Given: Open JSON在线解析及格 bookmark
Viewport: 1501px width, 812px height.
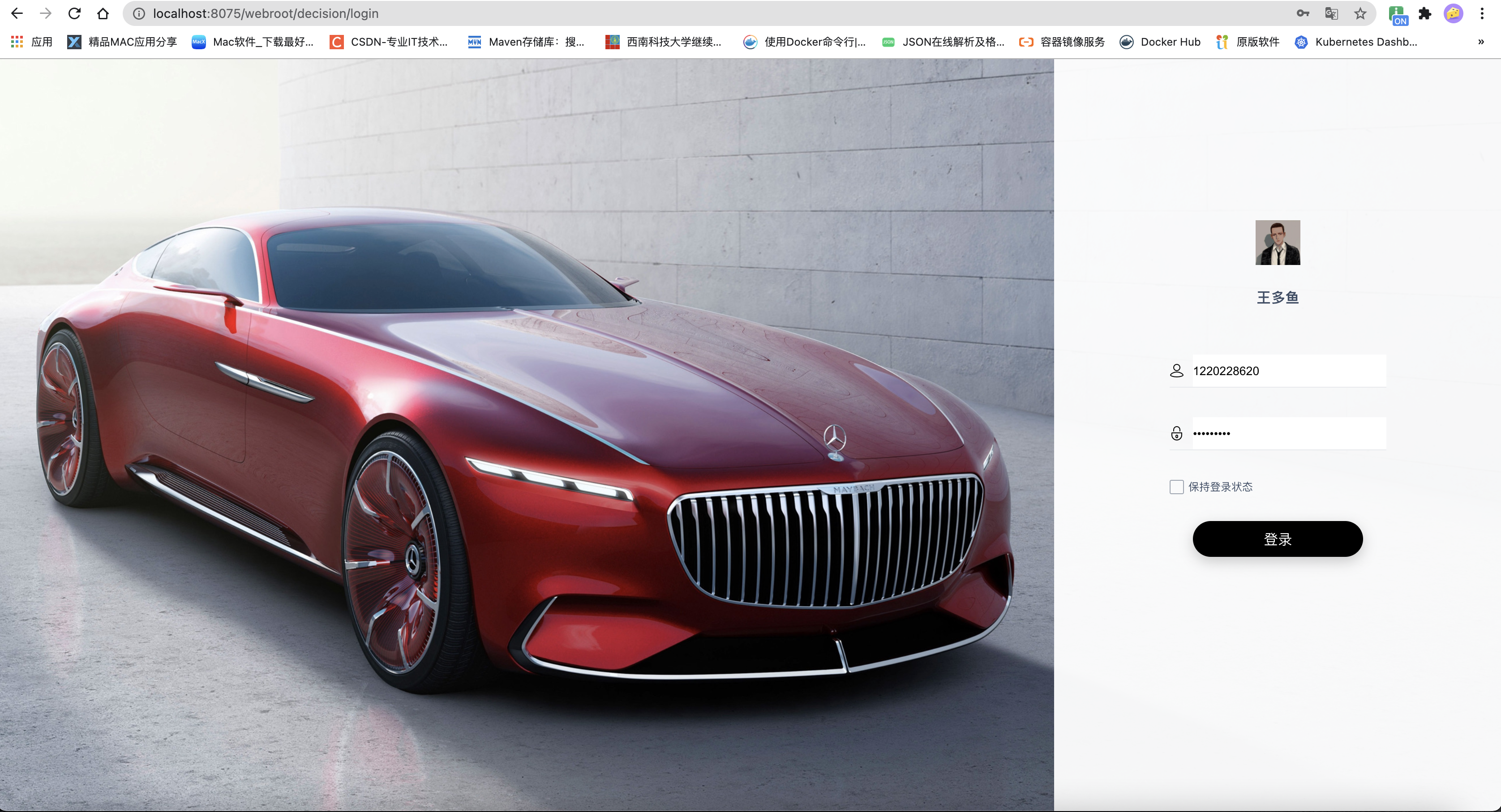Looking at the screenshot, I should tap(943, 42).
